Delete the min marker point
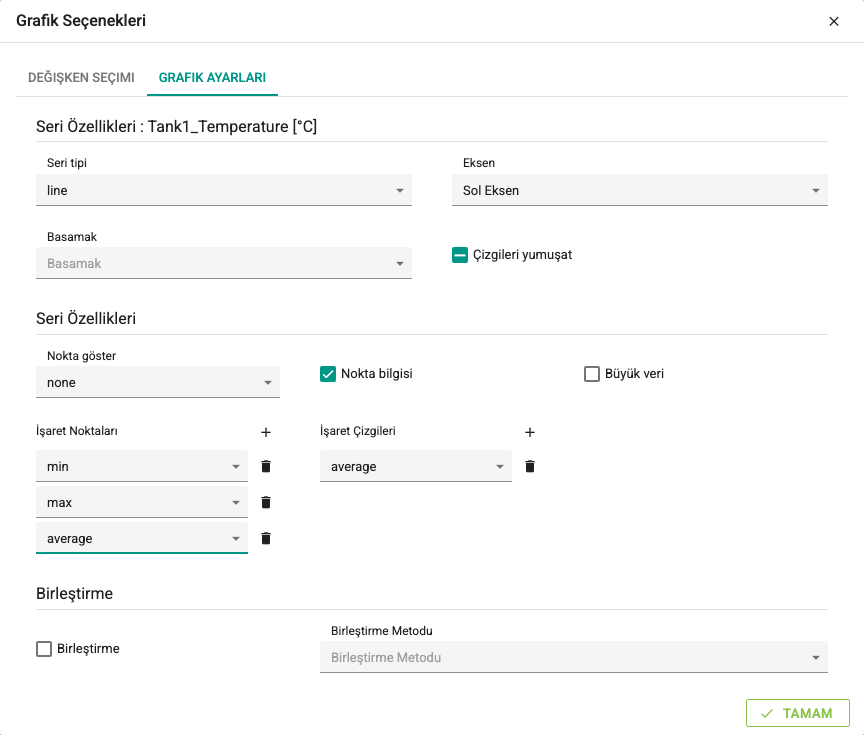864x735 pixels. click(266, 467)
